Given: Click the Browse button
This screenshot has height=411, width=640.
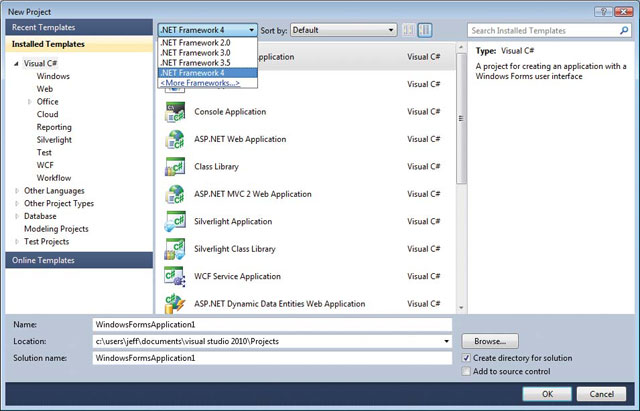Looking at the screenshot, I should coord(490,341).
